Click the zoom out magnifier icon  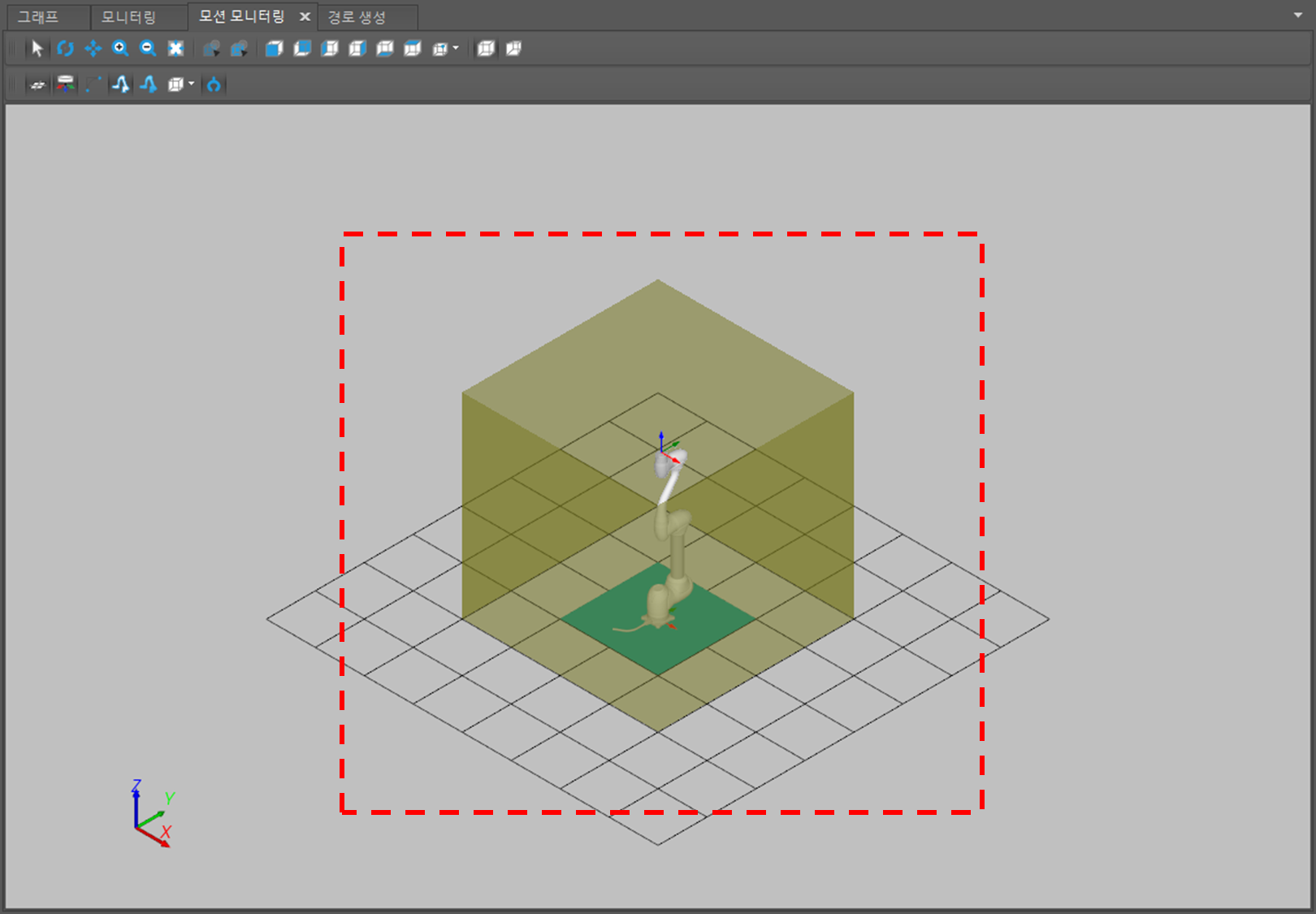coord(148,49)
